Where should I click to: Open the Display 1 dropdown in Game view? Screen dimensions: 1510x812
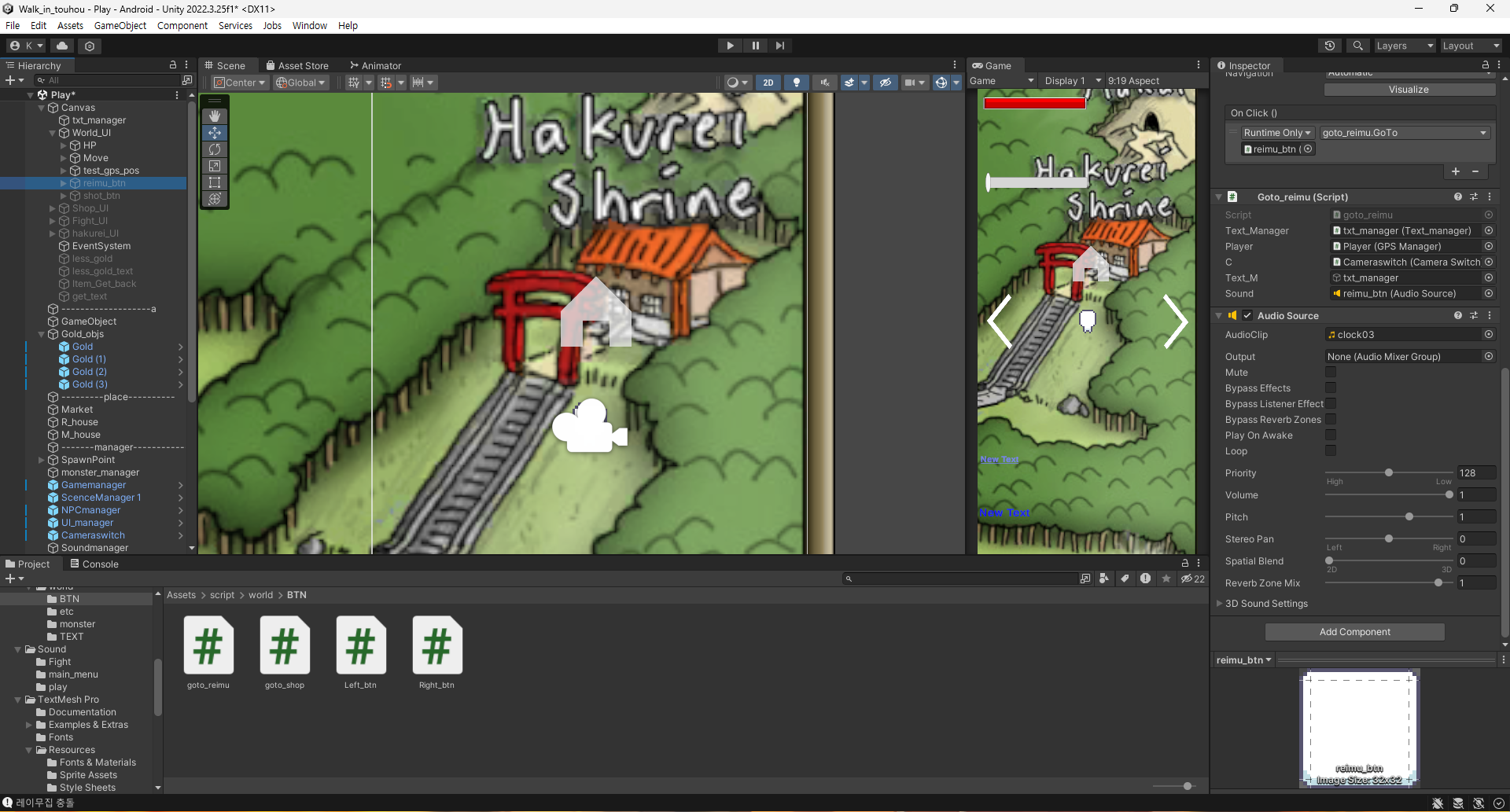(1073, 81)
